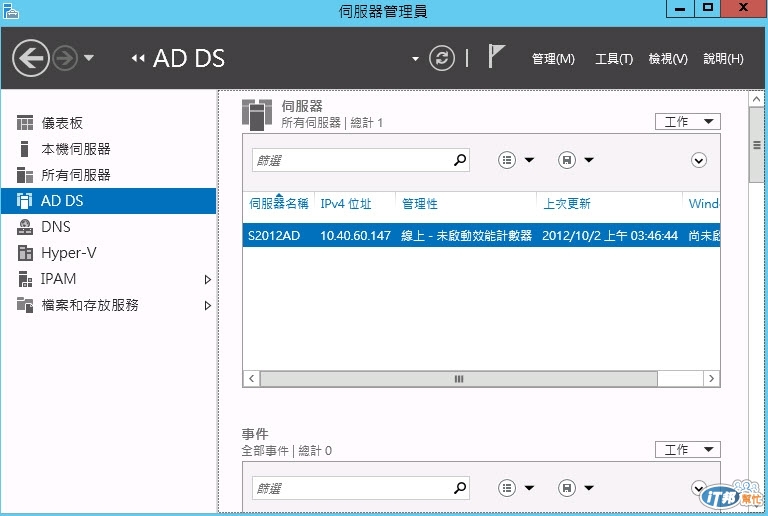Open the navigation history dropdown arrow
This screenshot has height=516, width=768.
pyautogui.click(x=89, y=58)
